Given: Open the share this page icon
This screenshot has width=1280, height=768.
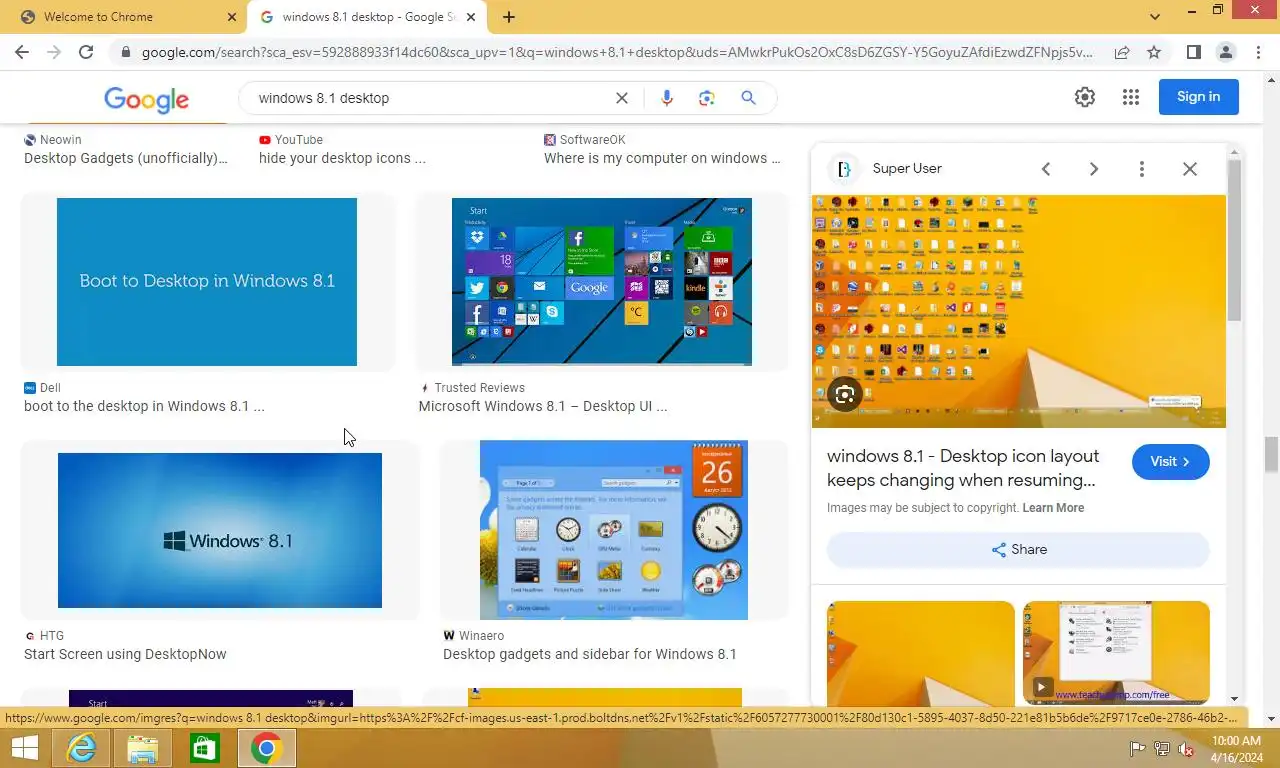Looking at the screenshot, I should (x=1122, y=52).
